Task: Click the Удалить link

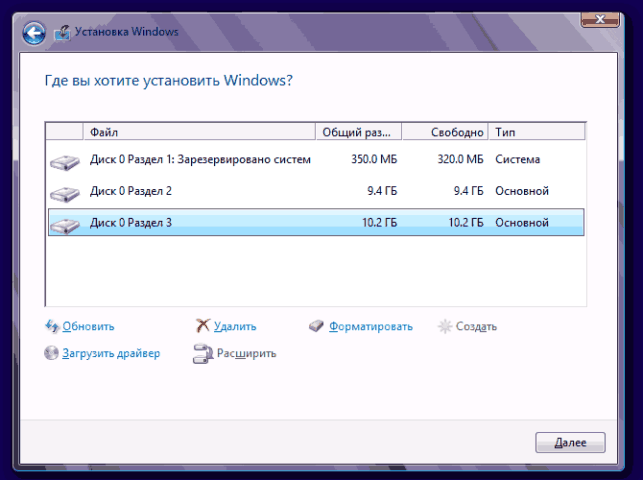Action: pos(235,327)
